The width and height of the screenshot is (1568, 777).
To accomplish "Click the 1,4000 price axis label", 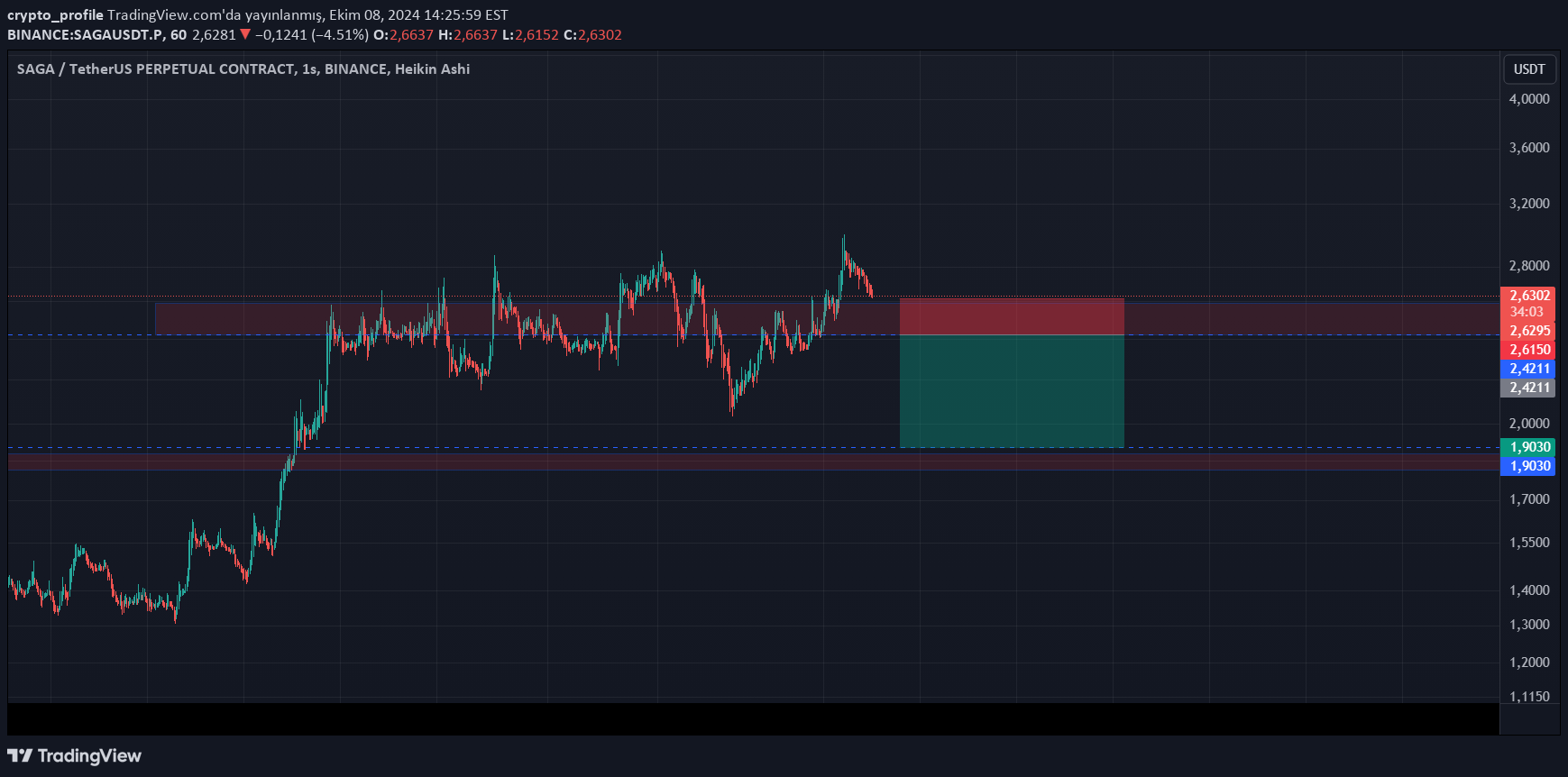I will [1529, 590].
